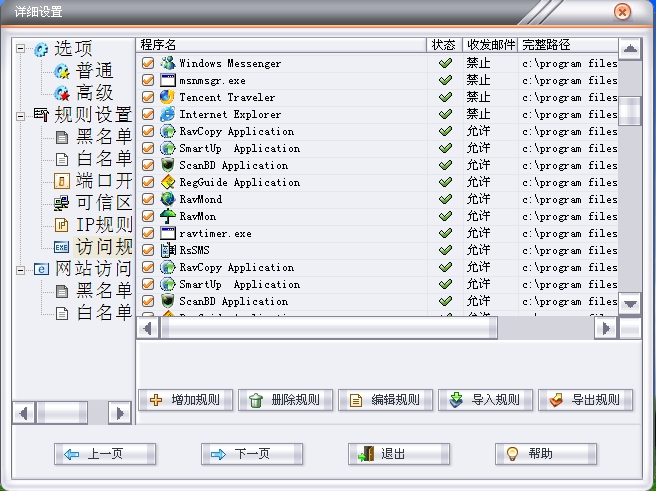Sort by 状态 column header
The image size is (656, 491).
click(444, 45)
